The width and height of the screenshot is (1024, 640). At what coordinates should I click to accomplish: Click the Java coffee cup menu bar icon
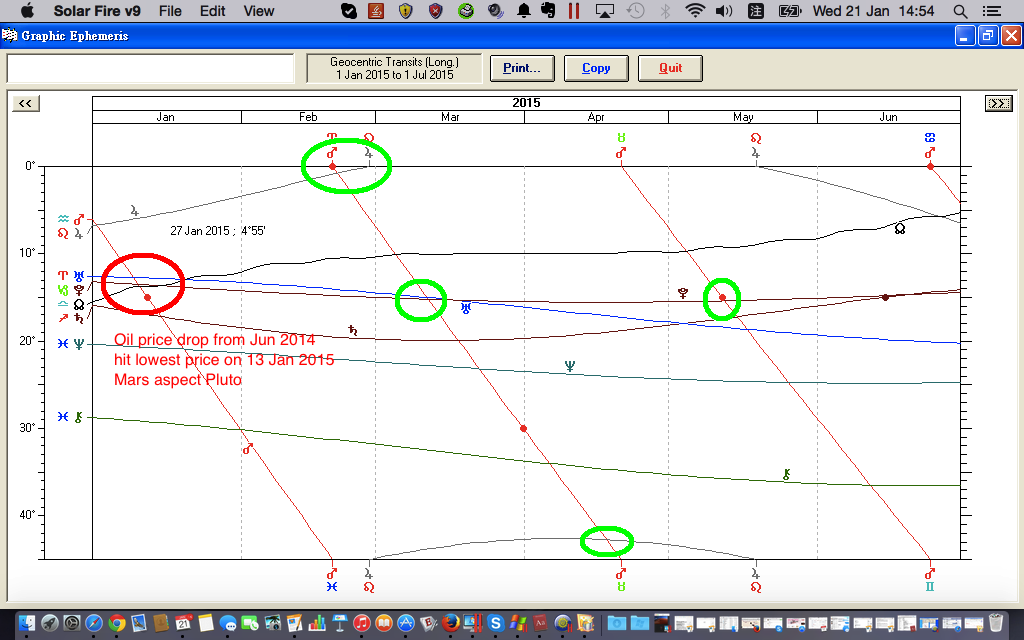point(376,10)
